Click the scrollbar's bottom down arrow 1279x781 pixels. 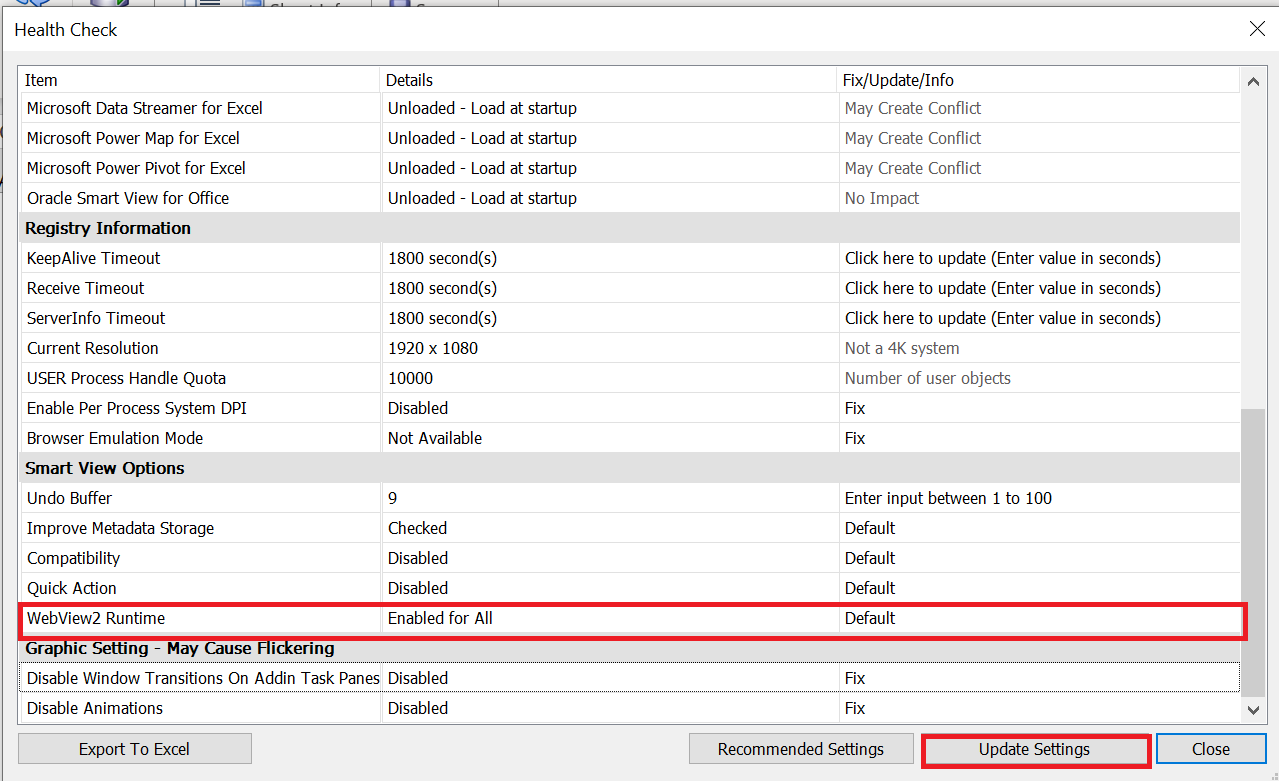point(1253,709)
